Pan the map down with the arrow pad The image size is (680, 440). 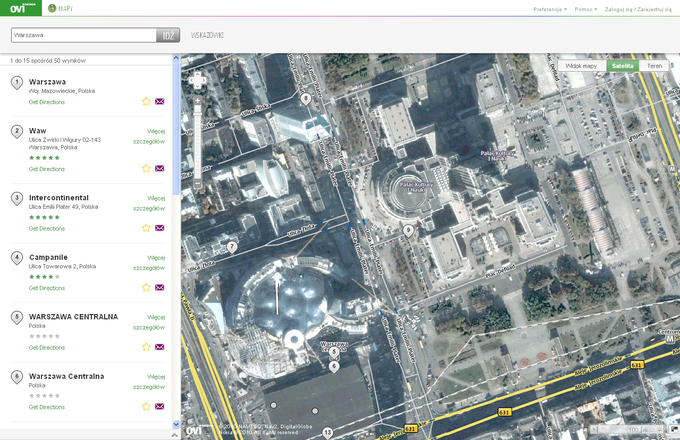click(x=197, y=87)
